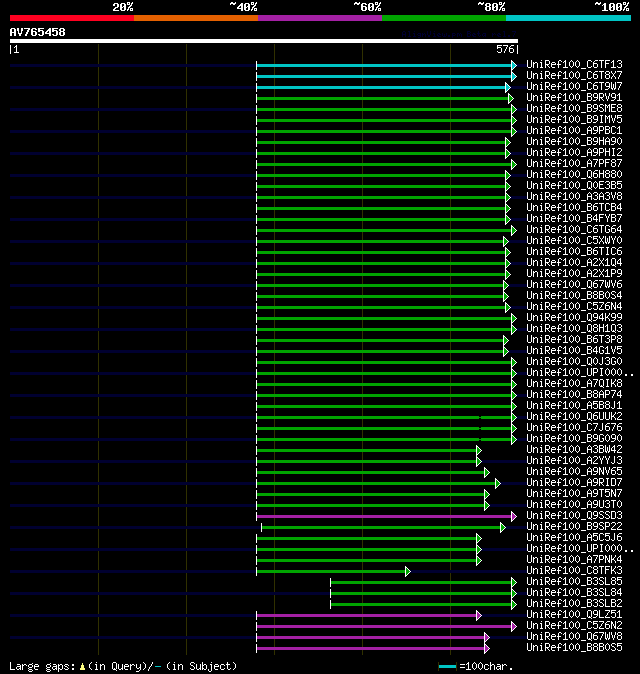The width and height of the screenshot is (640, 674).
Task: Click the red 20% identity legend segment
Action: [x=72, y=18]
